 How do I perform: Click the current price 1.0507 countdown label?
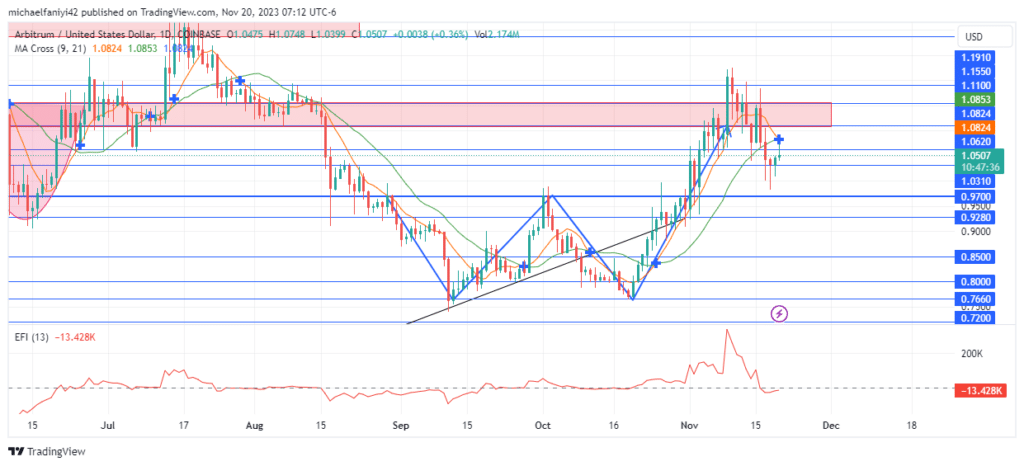[981, 161]
